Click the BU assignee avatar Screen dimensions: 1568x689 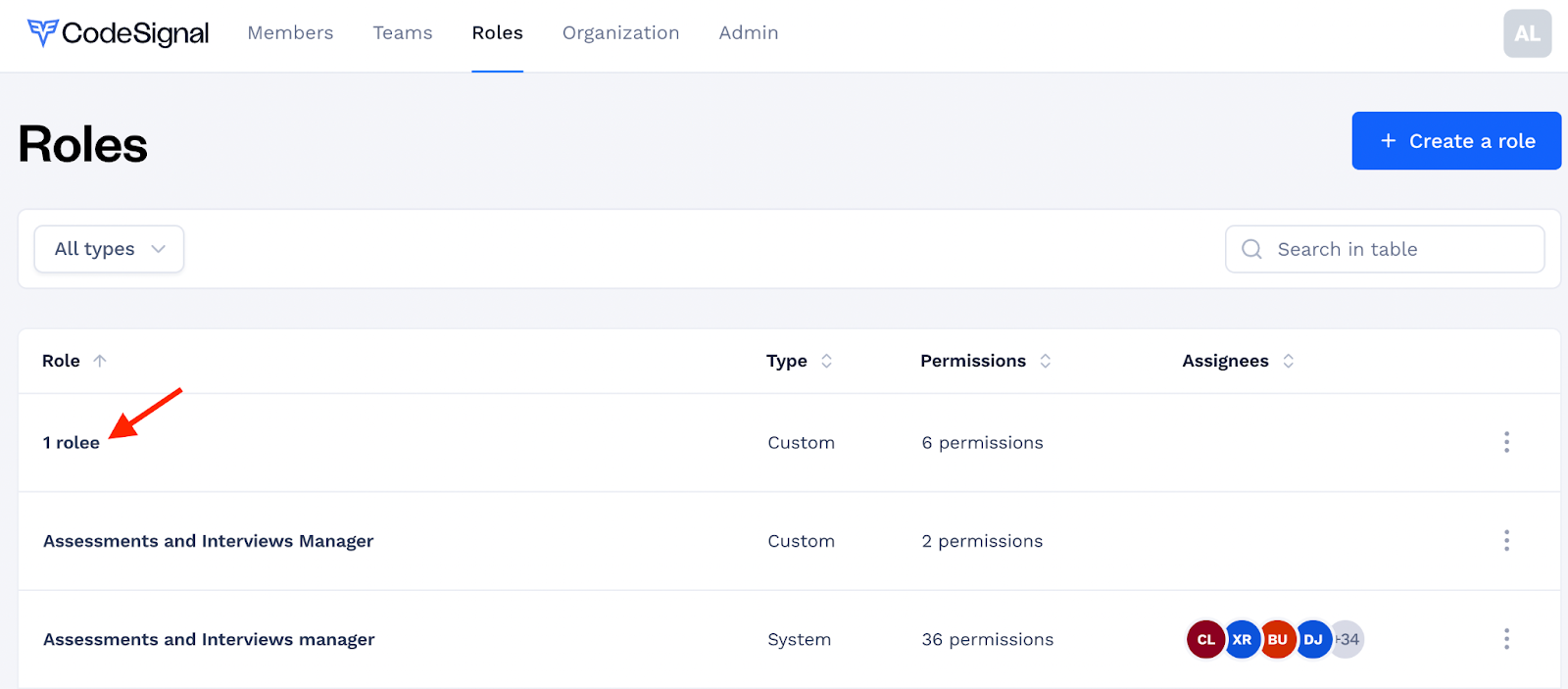pyautogui.click(x=1278, y=639)
